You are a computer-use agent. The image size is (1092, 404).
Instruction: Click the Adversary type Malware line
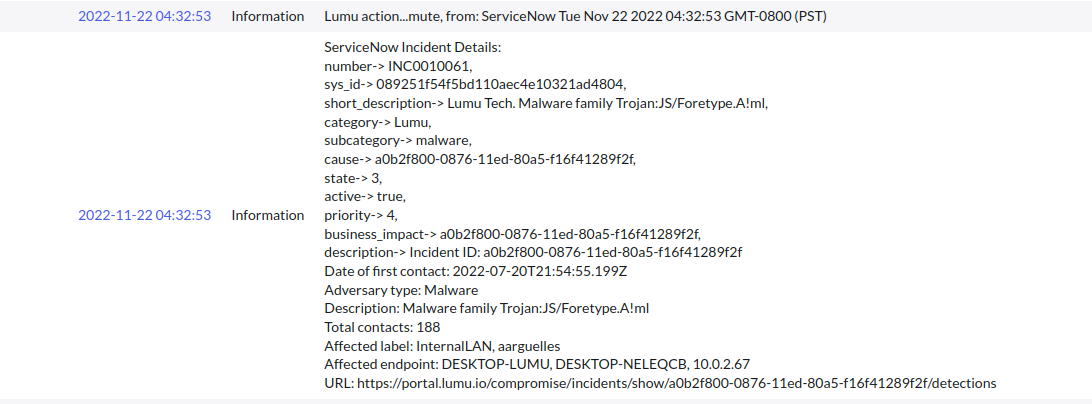401,290
